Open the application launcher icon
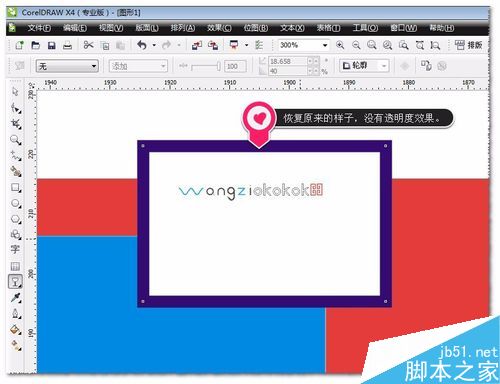This screenshot has width=500, height=384. click(x=234, y=45)
